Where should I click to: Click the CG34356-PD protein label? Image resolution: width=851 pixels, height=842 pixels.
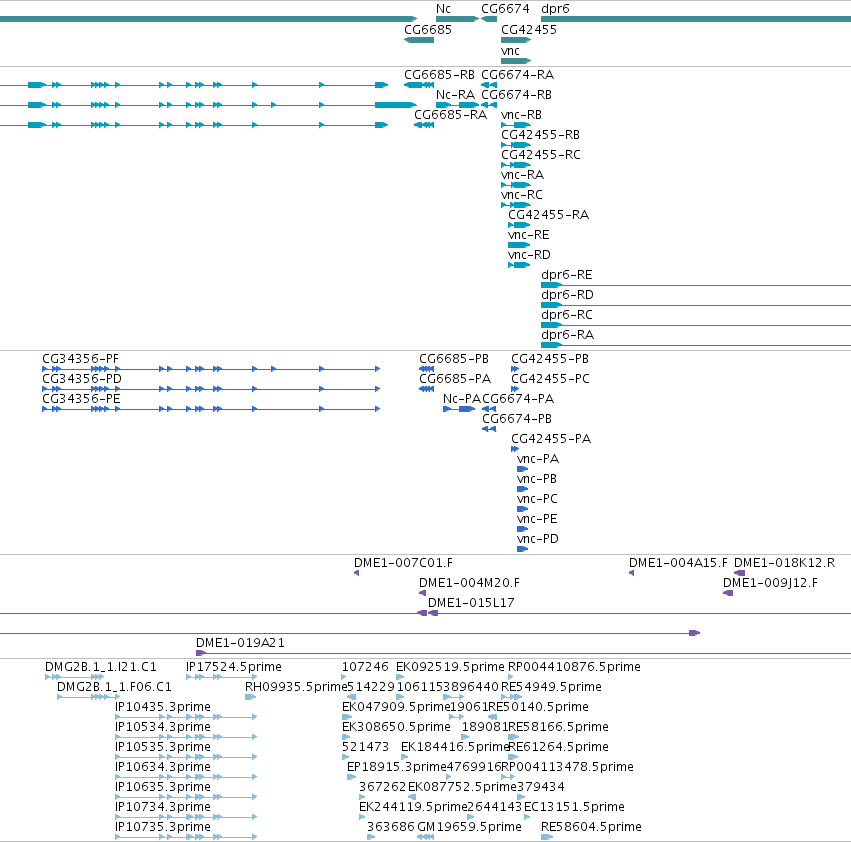[82, 379]
